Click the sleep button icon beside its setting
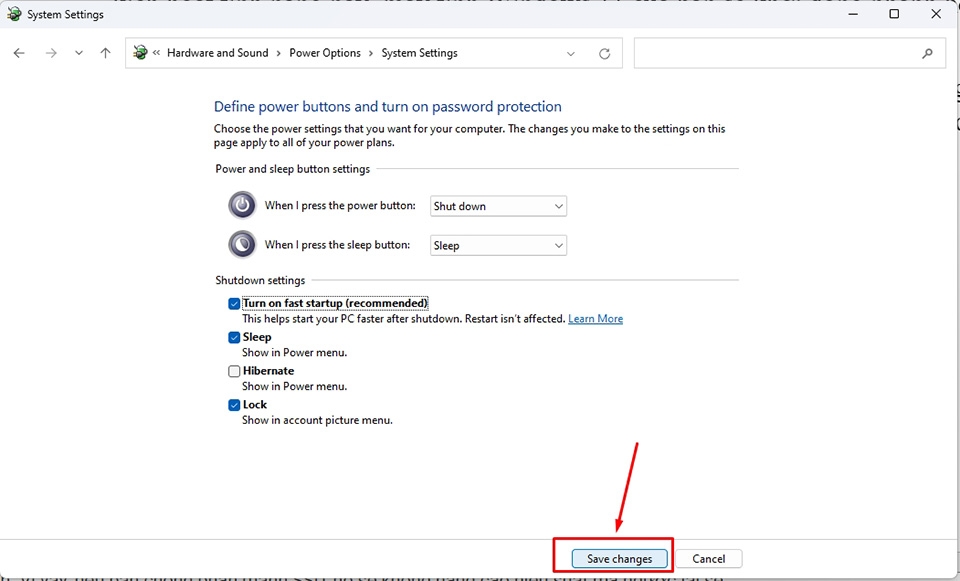The image size is (960, 581). [x=241, y=243]
